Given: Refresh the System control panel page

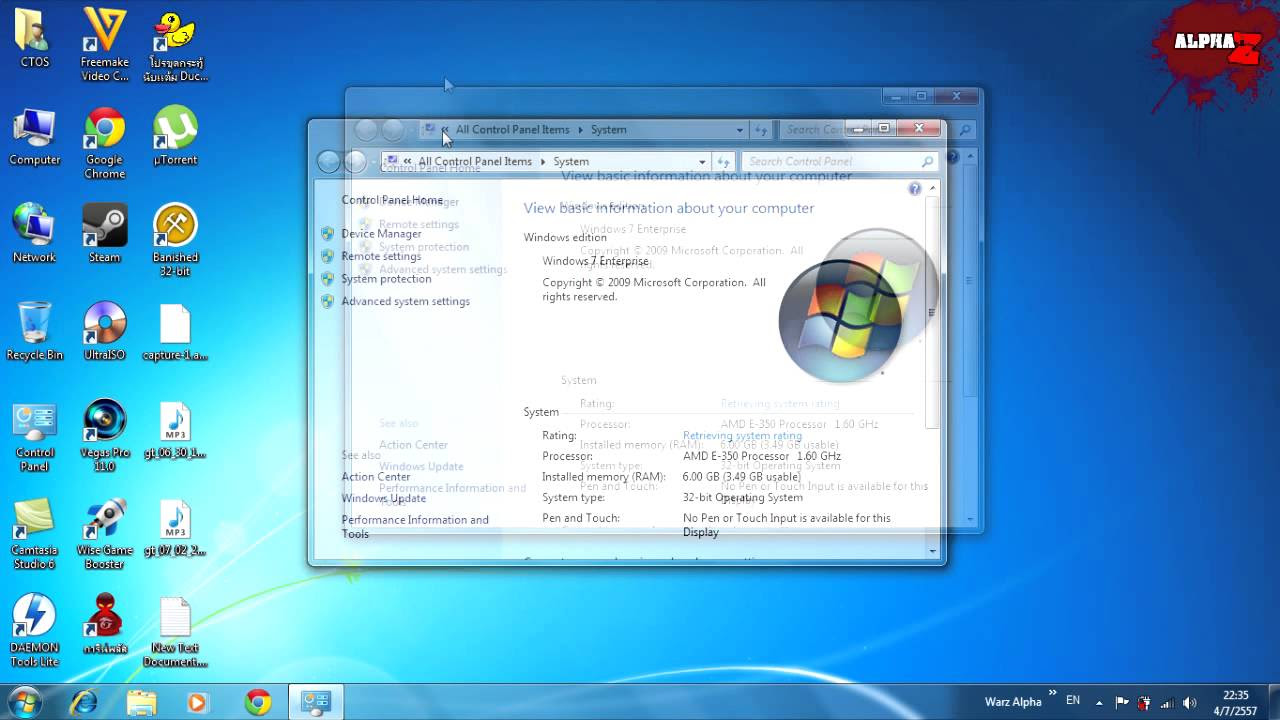Looking at the screenshot, I should pos(724,161).
